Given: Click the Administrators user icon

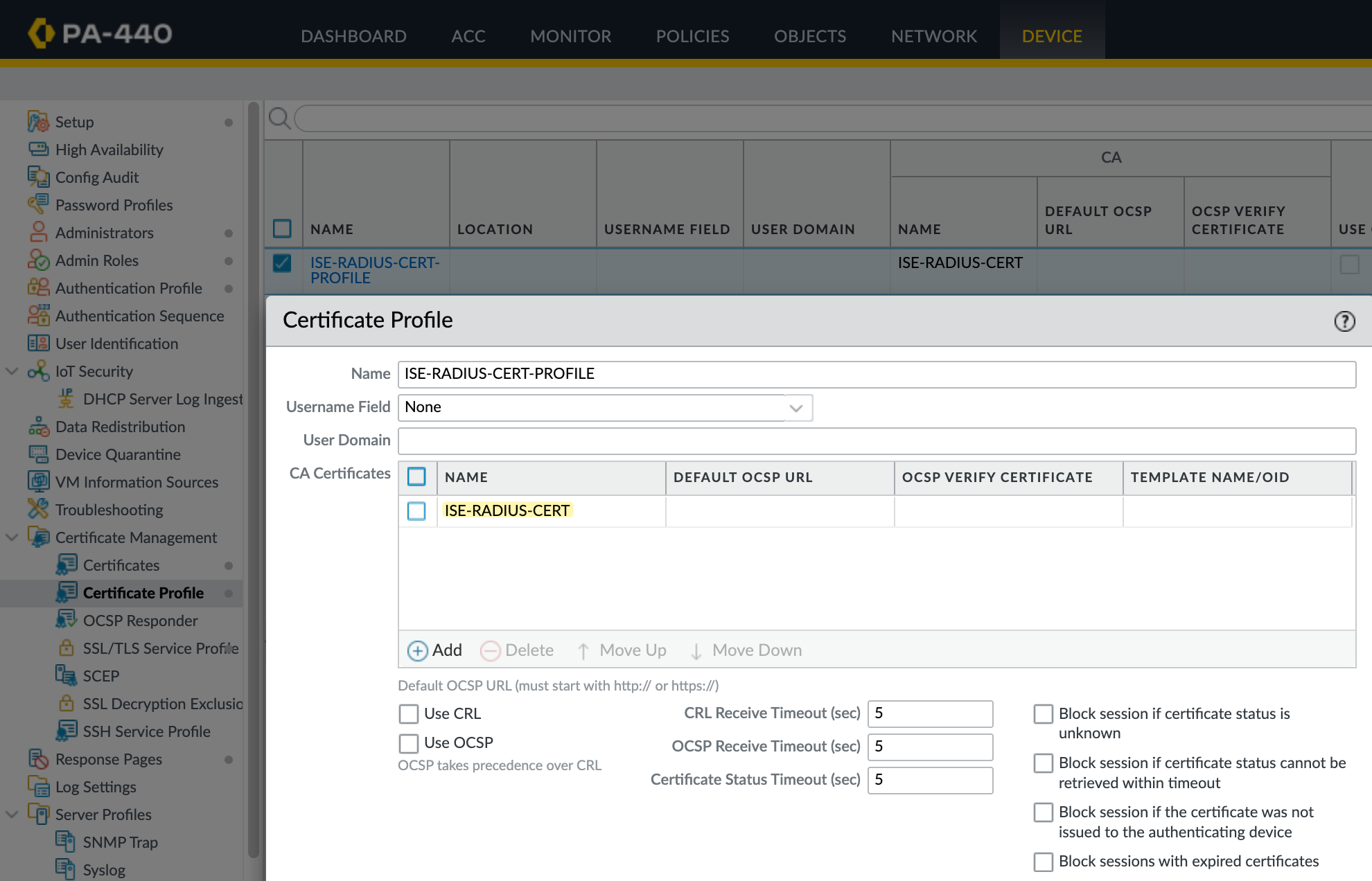Looking at the screenshot, I should click(38, 232).
